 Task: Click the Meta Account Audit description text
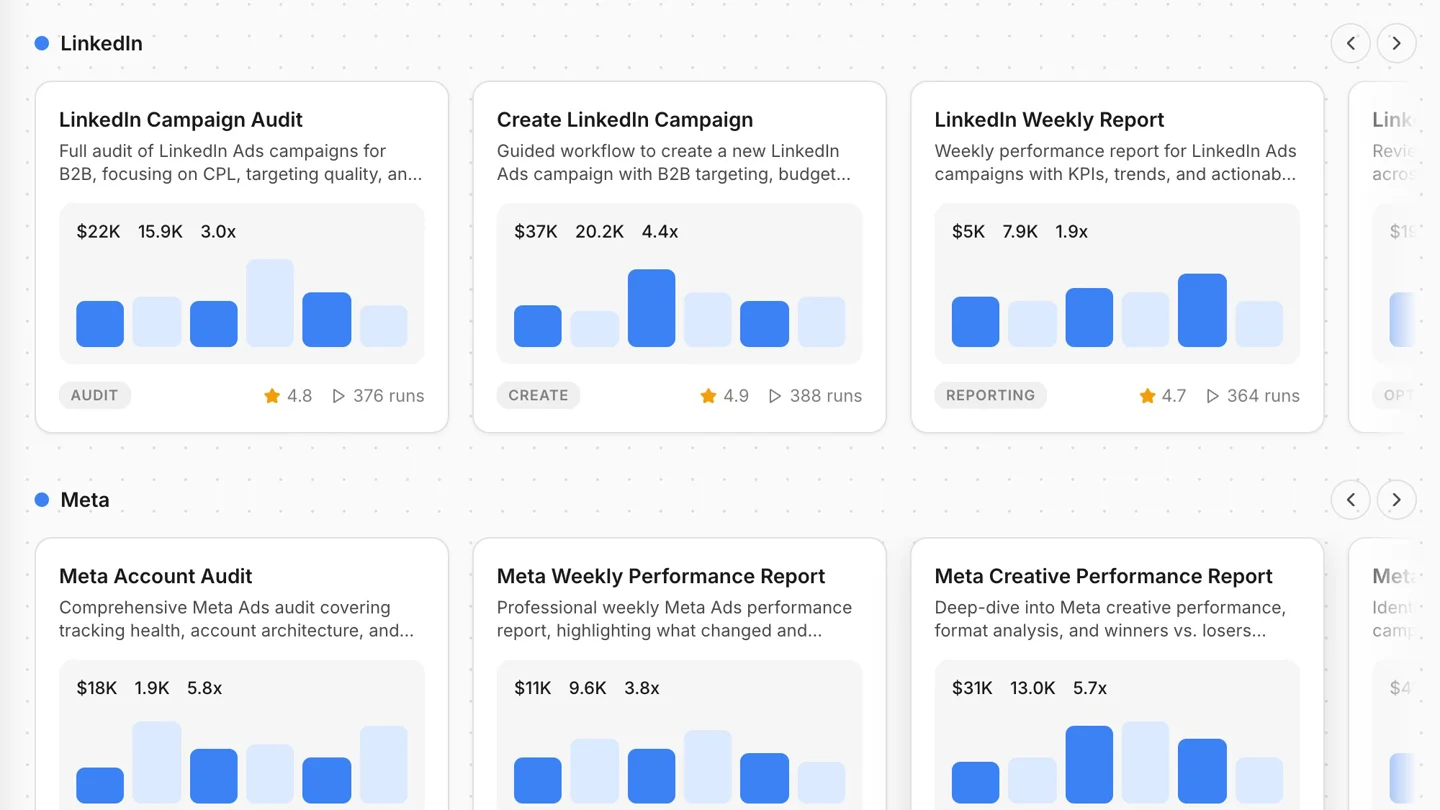[236, 619]
